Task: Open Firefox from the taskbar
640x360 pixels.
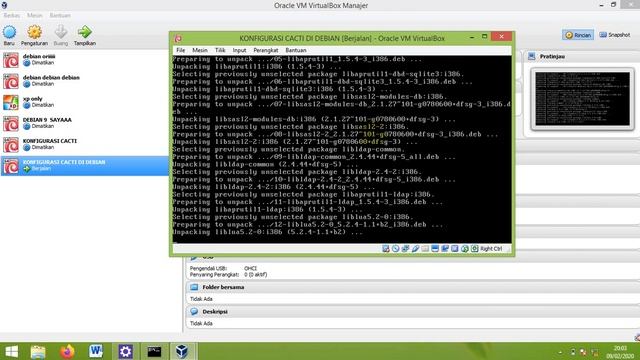Action: (67, 352)
